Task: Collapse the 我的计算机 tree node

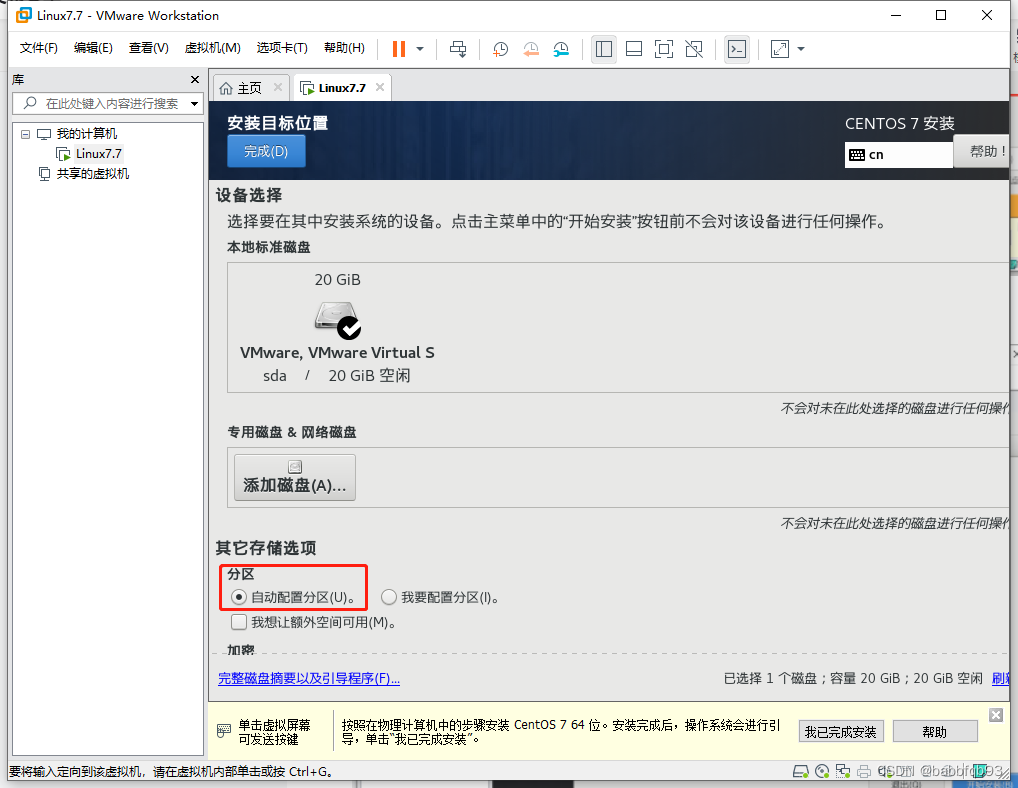Action: pos(25,134)
